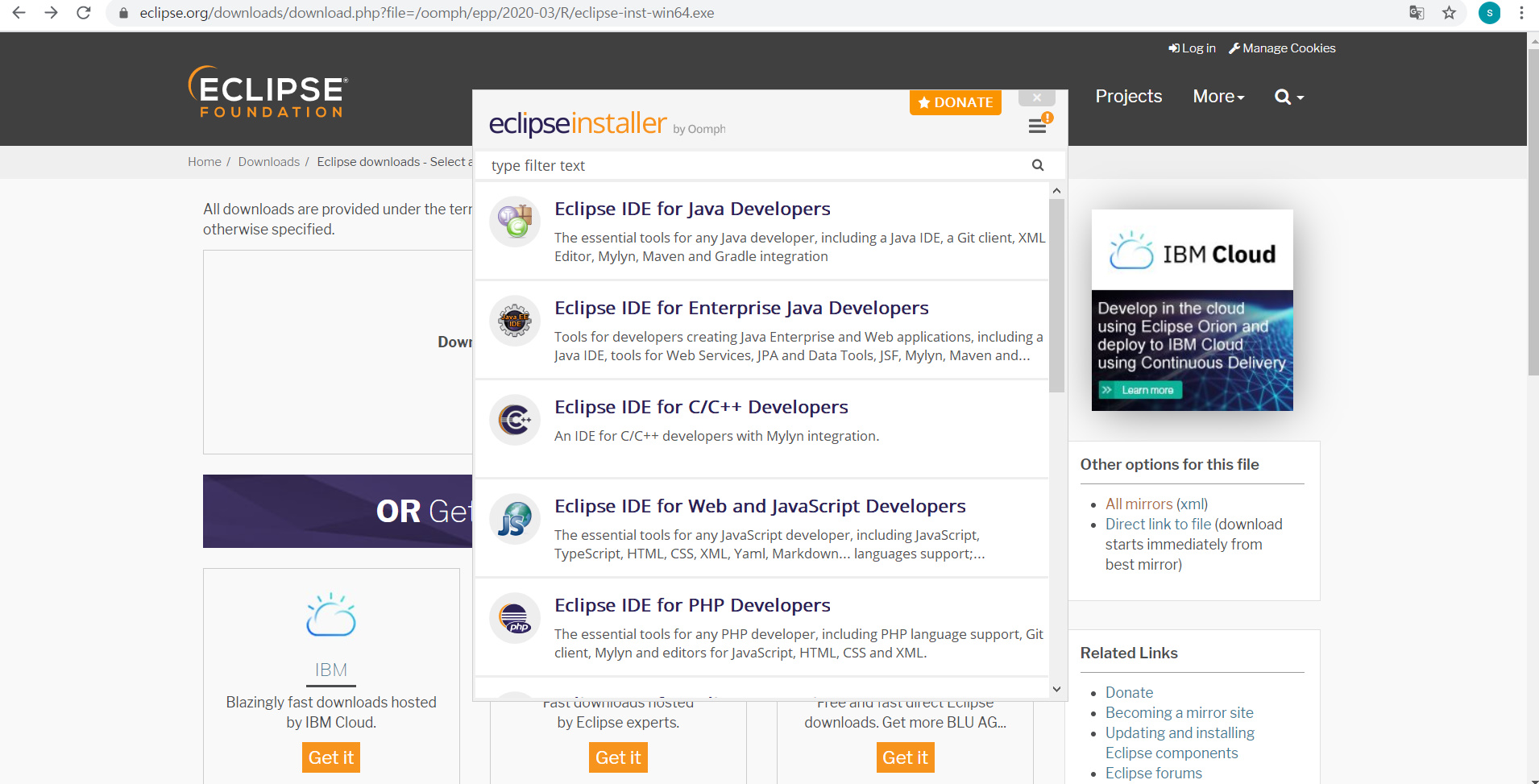This screenshot has width=1539, height=784.
Task: Open the Eclipse installer hamburger menu
Action: pyautogui.click(x=1037, y=127)
